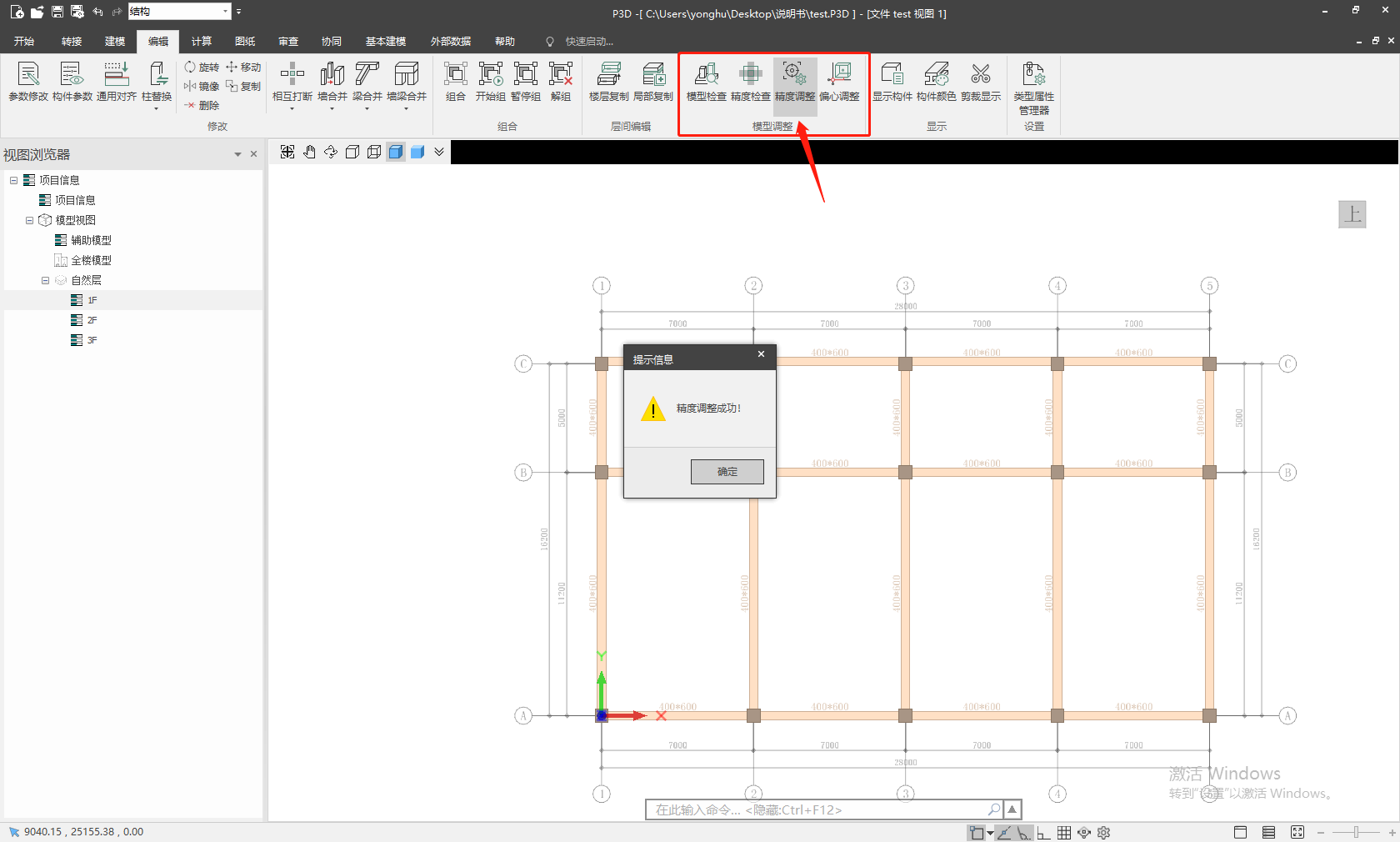Switch to the 建模 ribbon tab
The height and width of the screenshot is (842, 1400).
[115, 42]
